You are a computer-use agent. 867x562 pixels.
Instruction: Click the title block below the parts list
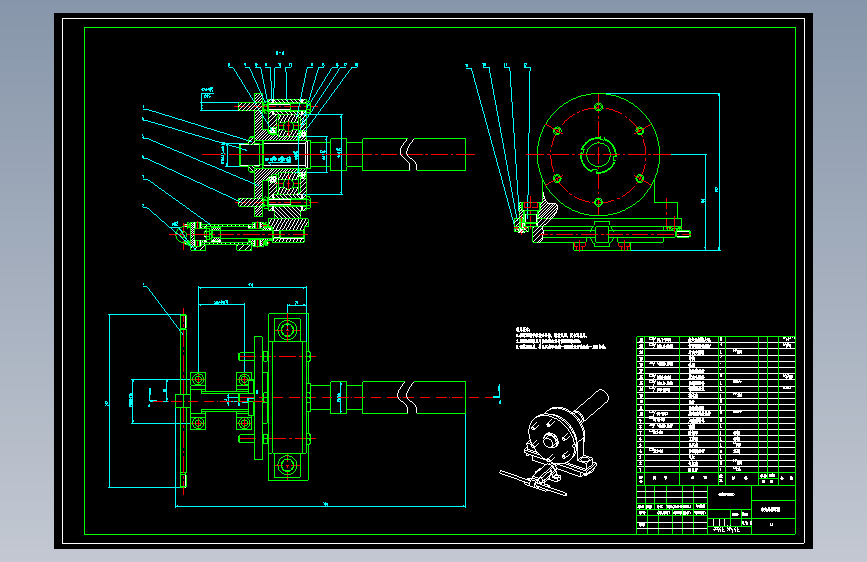click(x=715, y=509)
